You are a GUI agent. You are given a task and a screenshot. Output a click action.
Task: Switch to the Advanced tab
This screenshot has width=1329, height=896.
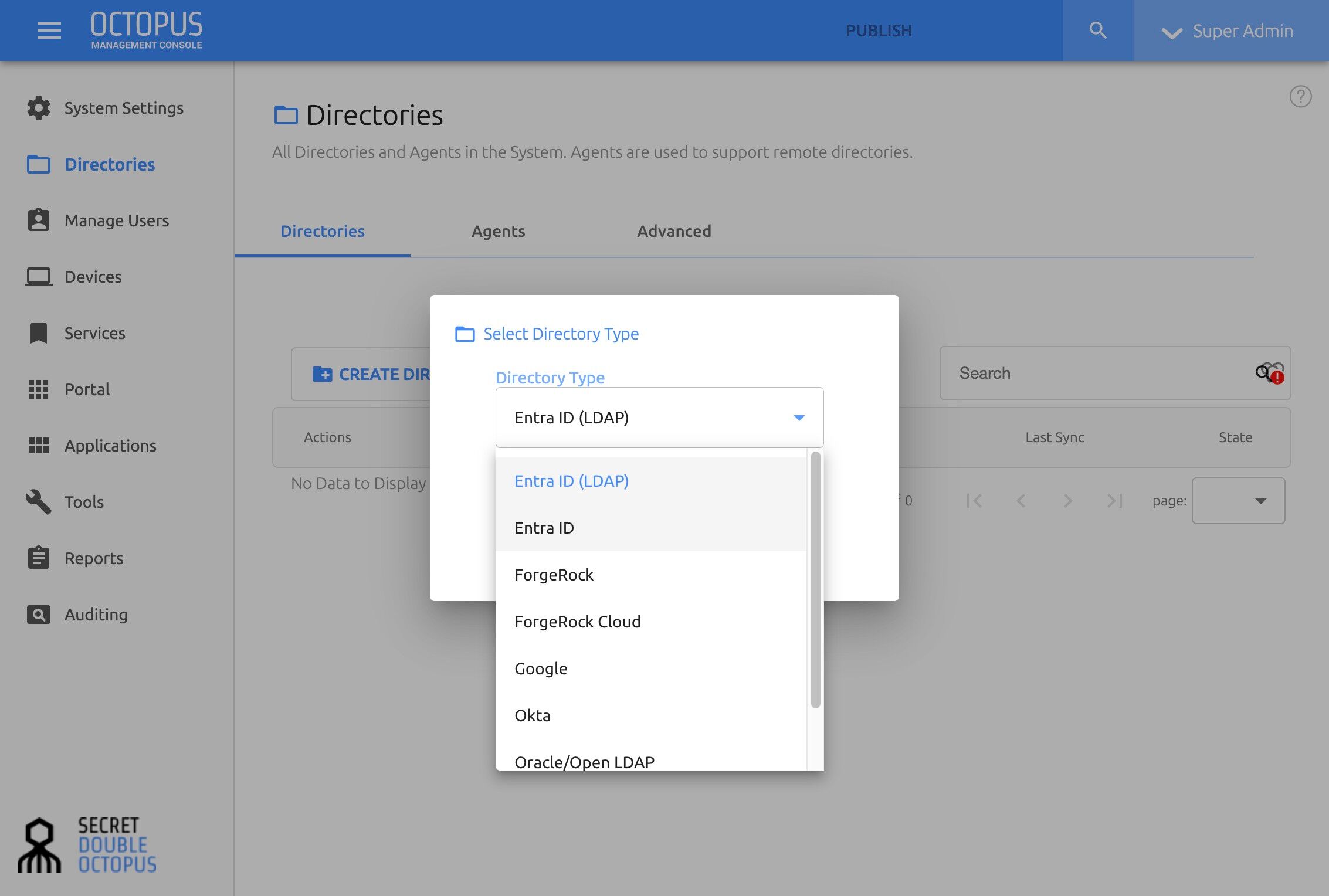click(x=674, y=231)
